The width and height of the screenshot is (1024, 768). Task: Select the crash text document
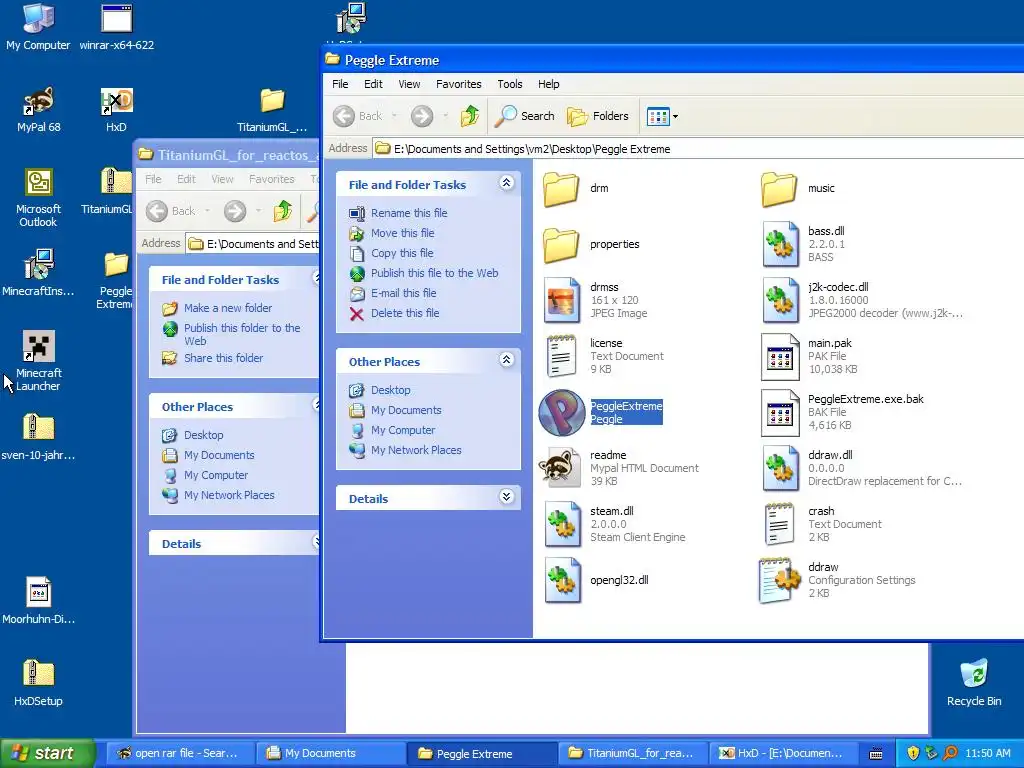click(780, 524)
